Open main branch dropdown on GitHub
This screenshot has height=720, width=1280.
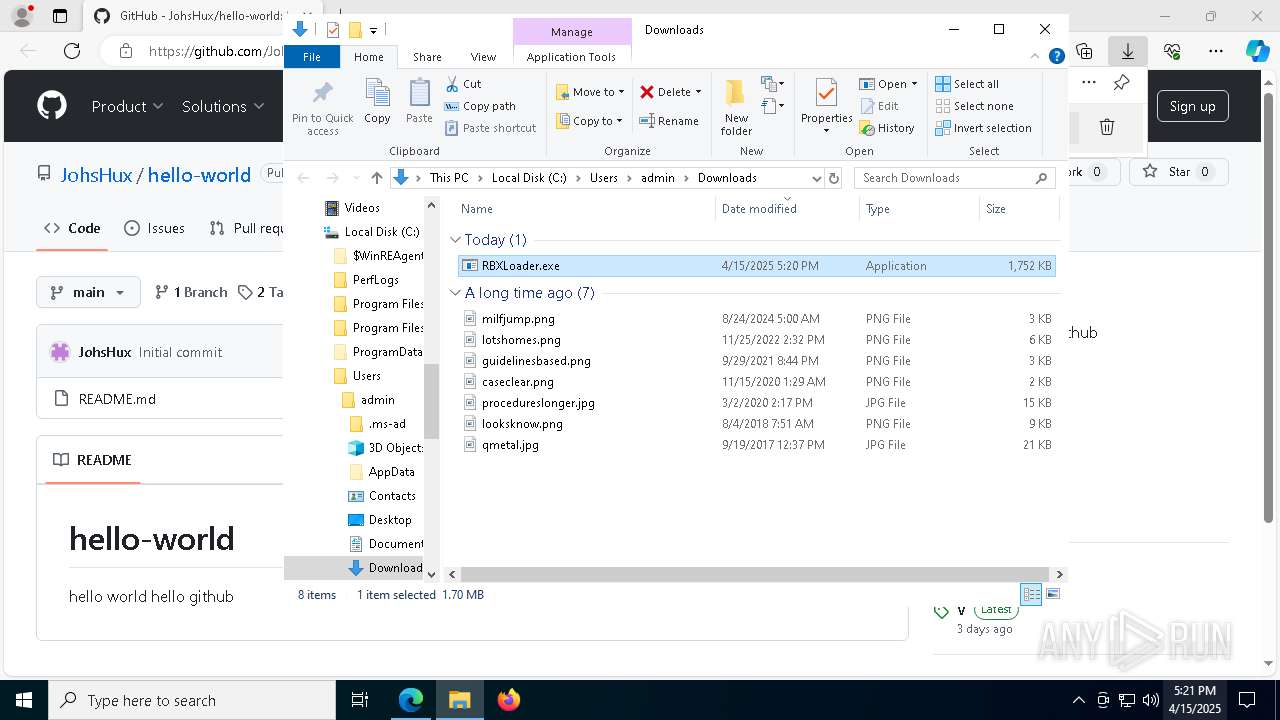pos(87,292)
